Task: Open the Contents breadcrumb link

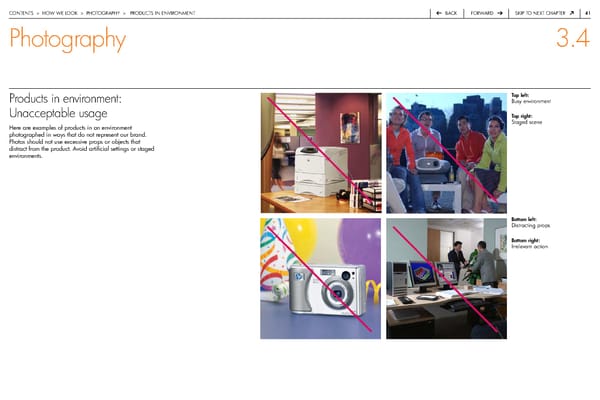Action: pyautogui.click(x=21, y=13)
